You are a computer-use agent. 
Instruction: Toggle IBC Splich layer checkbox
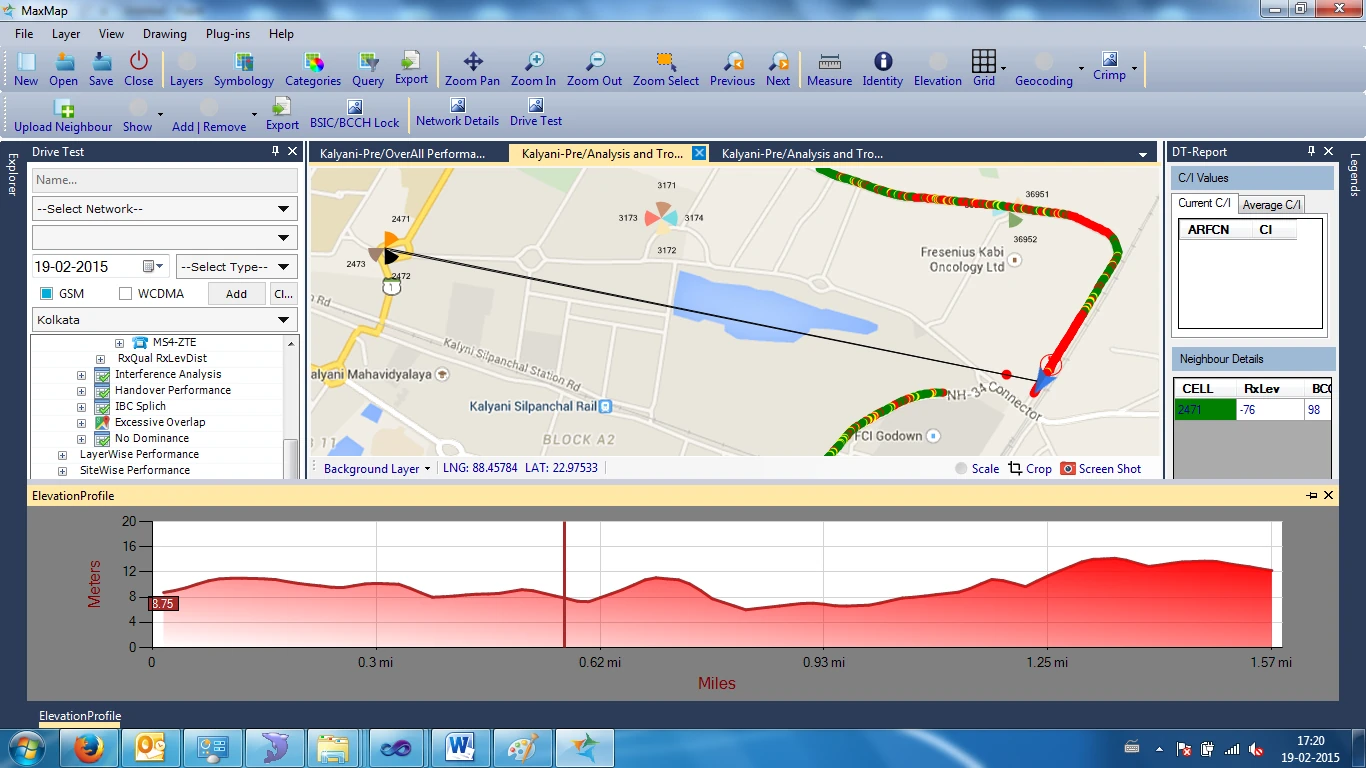click(102, 407)
